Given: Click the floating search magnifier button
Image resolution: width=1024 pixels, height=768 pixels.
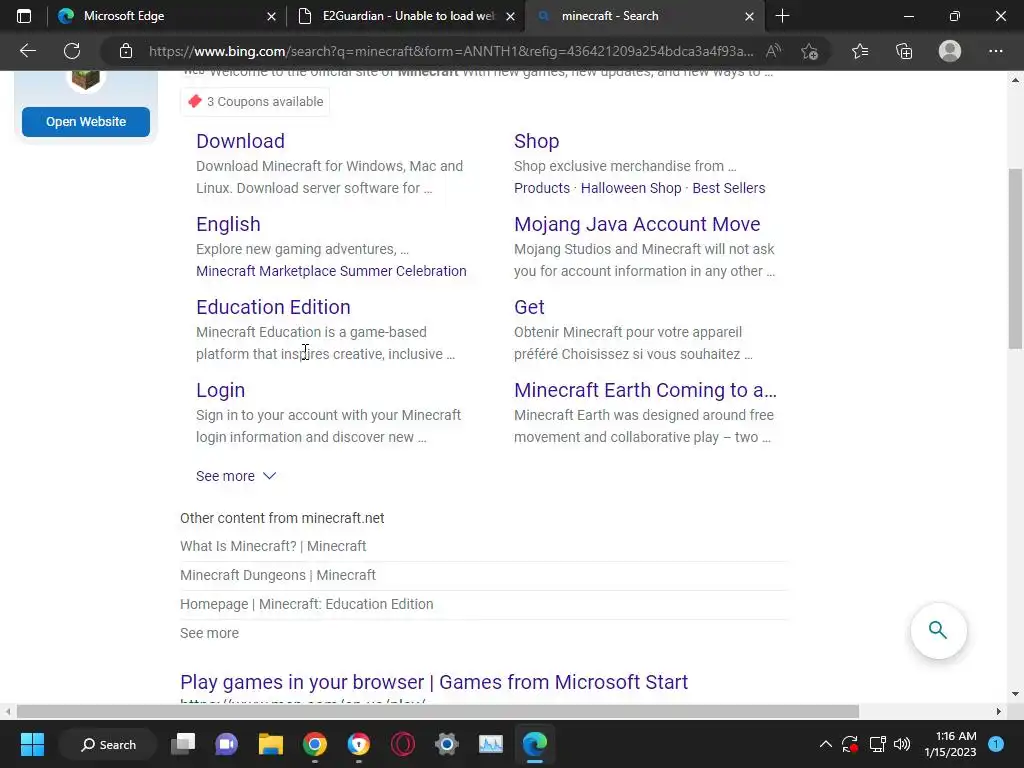Looking at the screenshot, I should point(938,630).
